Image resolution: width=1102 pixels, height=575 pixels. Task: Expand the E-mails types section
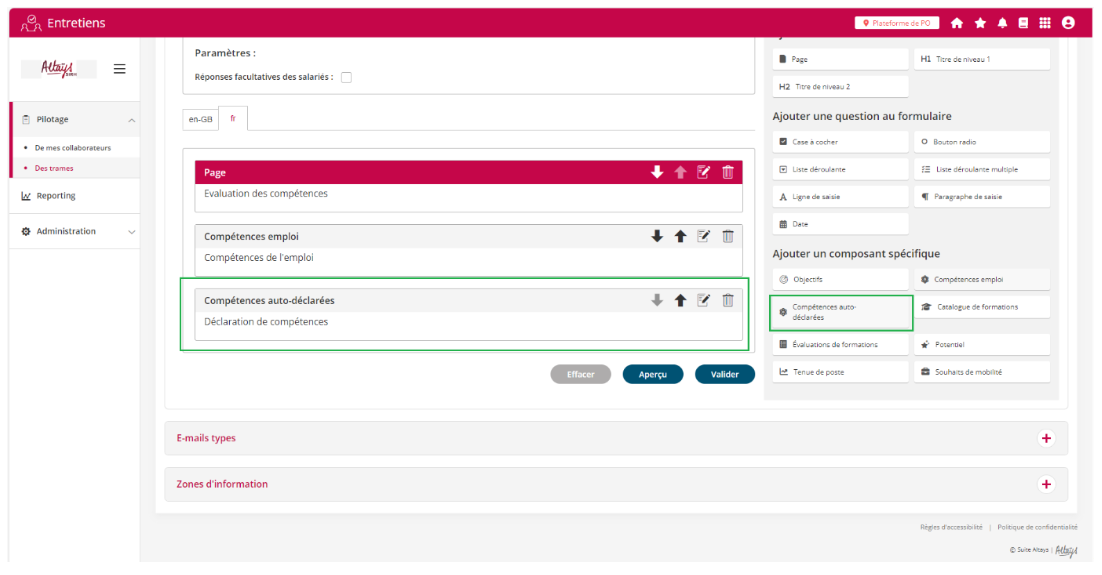[1046, 438]
